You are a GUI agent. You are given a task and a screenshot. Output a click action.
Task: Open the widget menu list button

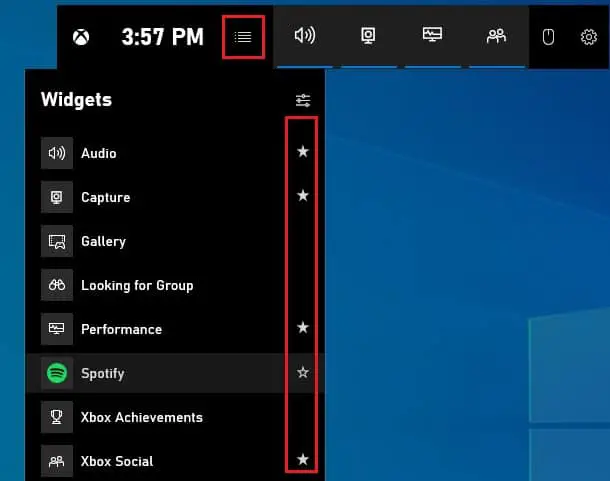(x=243, y=37)
